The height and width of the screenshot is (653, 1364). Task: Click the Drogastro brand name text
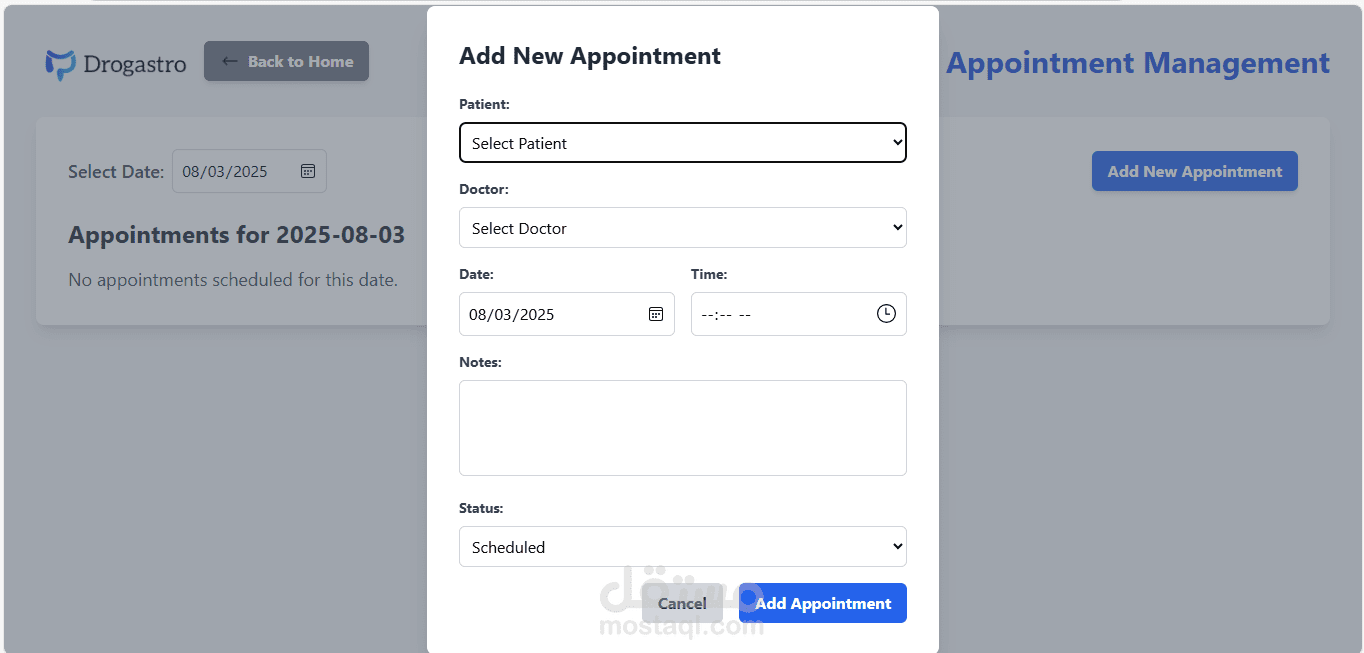click(135, 65)
